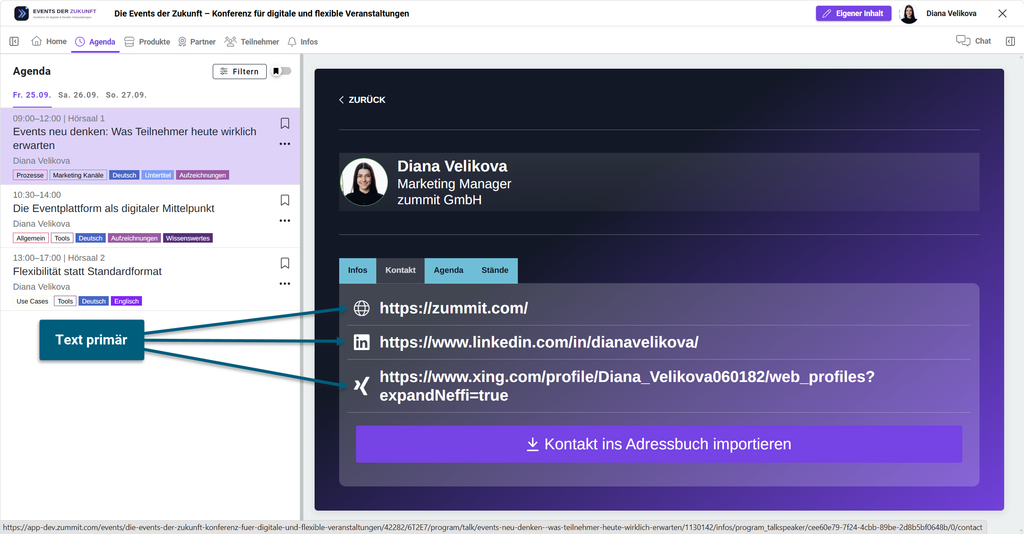The width and height of the screenshot is (1024, 534).
Task: Open Flexibilität statt Standardformat session title
Action: coord(88,272)
